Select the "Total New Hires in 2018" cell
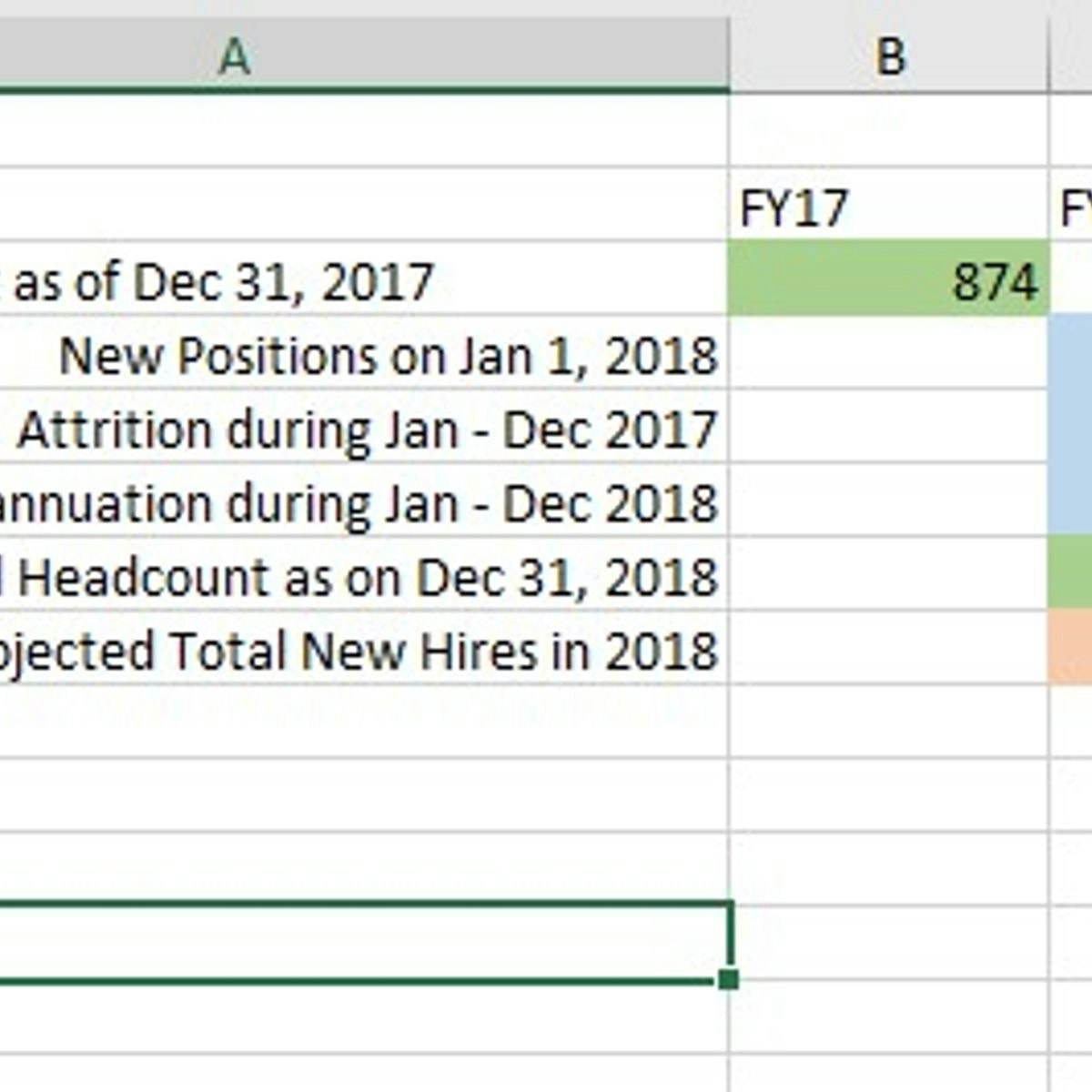 point(364,649)
